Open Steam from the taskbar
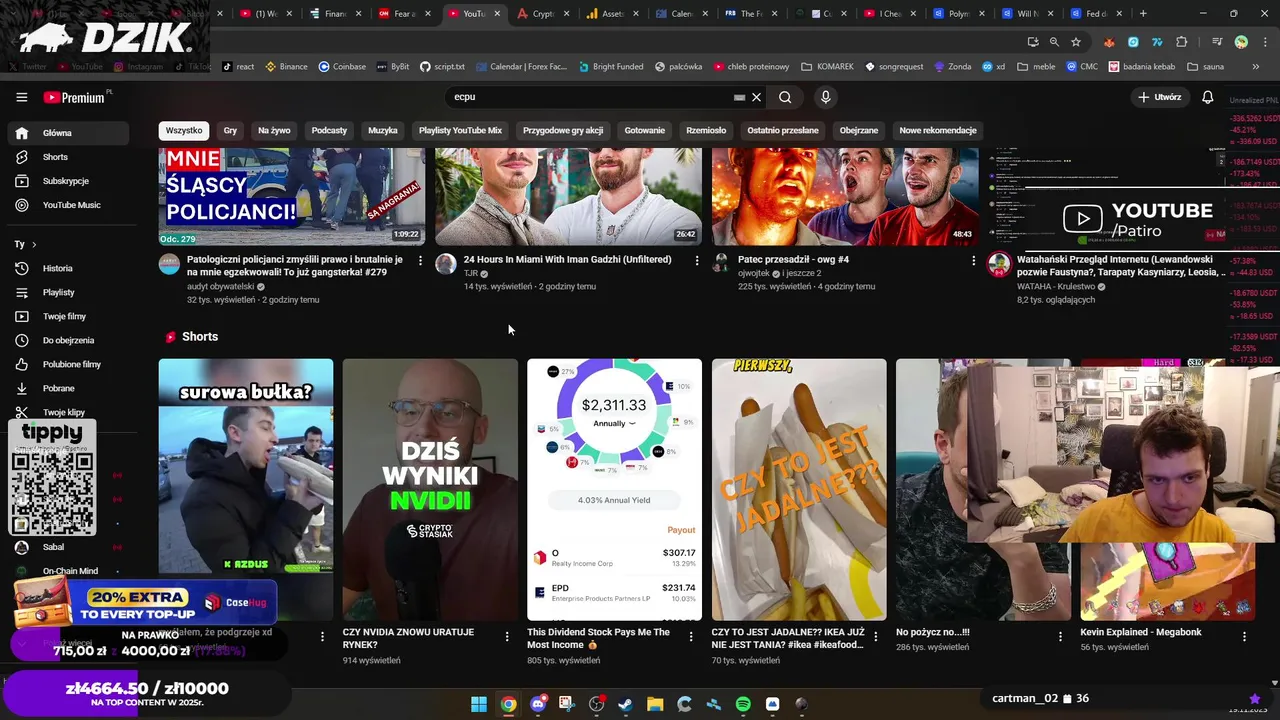Image resolution: width=1280 pixels, height=720 pixels. pyautogui.click(x=626, y=704)
